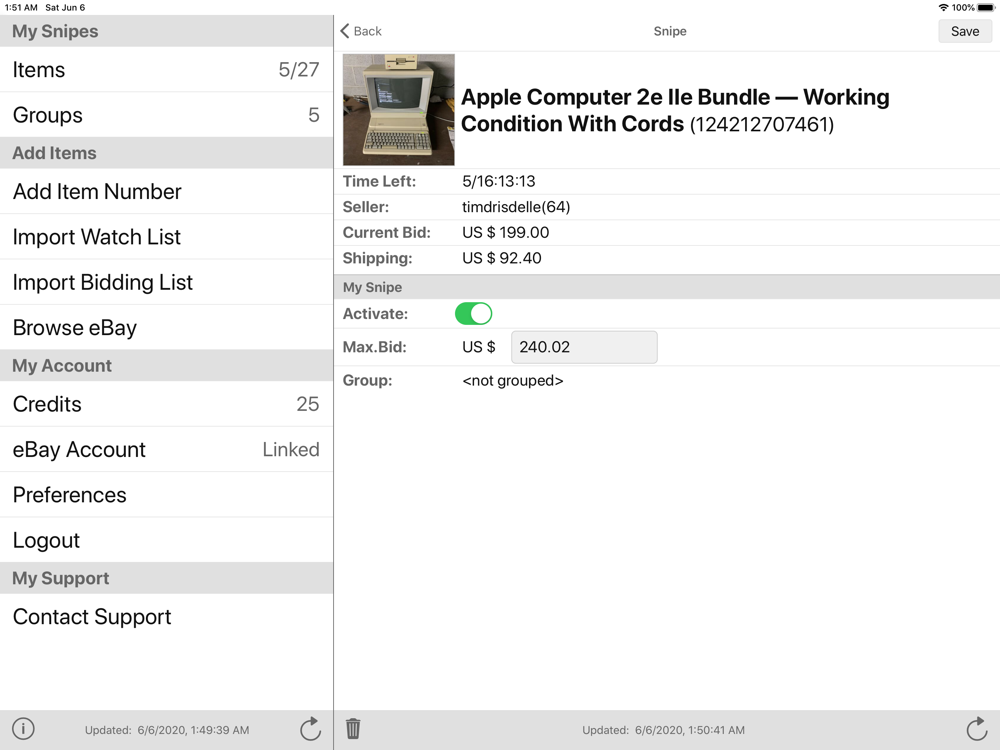Image resolution: width=1000 pixels, height=750 pixels.
Task: Tap the Apple Computer 2e IIe Bundle title
Action: pos(675,110)
